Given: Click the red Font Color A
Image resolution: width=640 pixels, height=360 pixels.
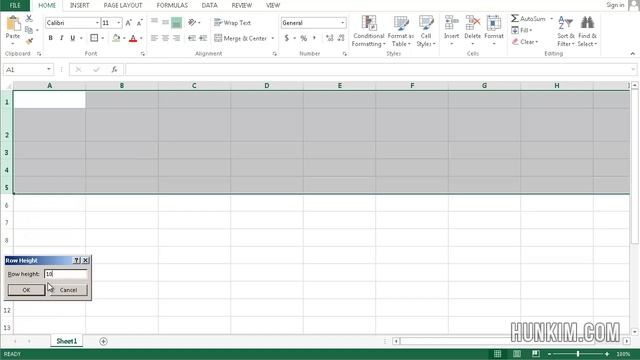Looking at the screenshot, I should point(133,38).
